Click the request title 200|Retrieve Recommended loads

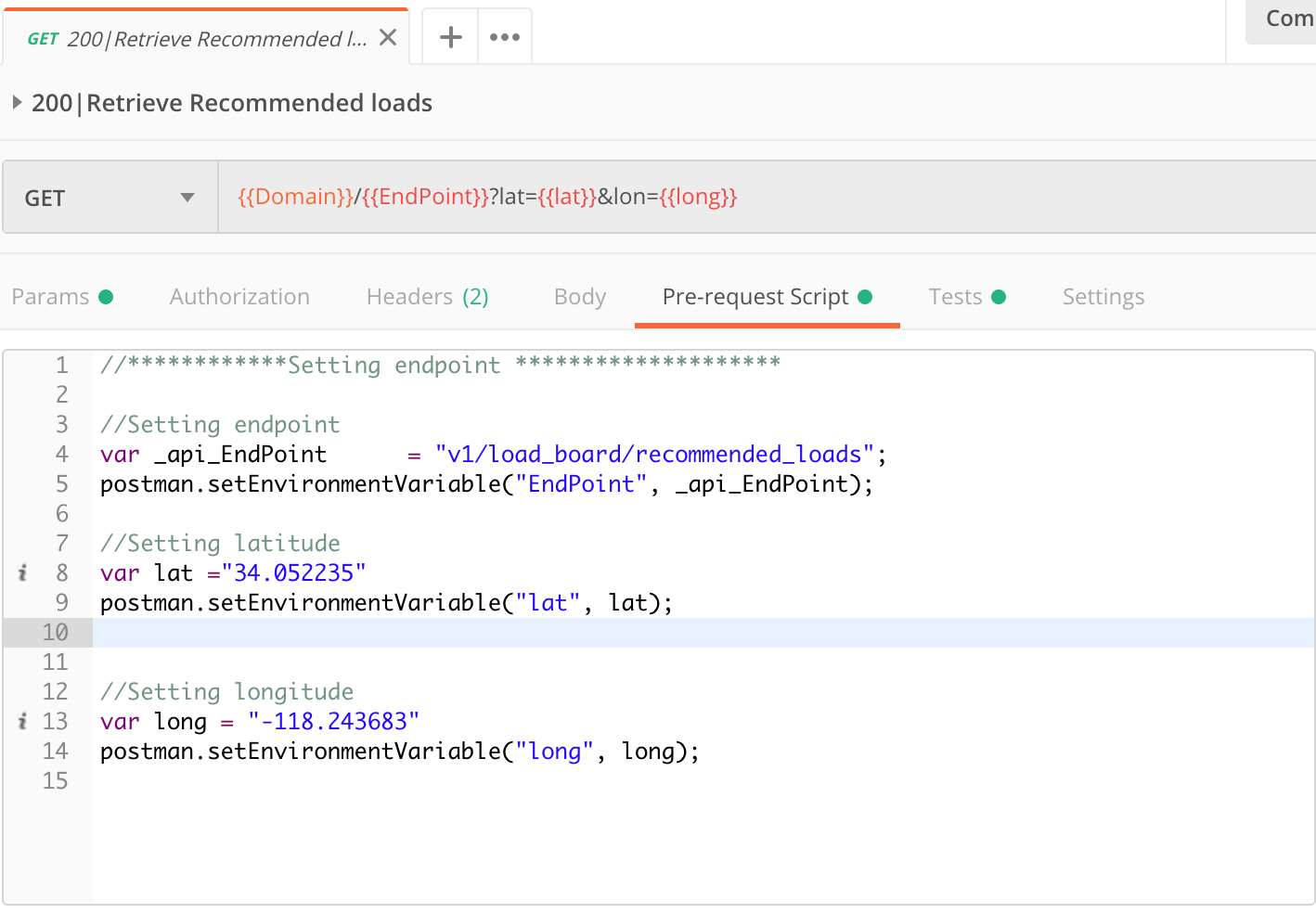[x=232, y=103]
